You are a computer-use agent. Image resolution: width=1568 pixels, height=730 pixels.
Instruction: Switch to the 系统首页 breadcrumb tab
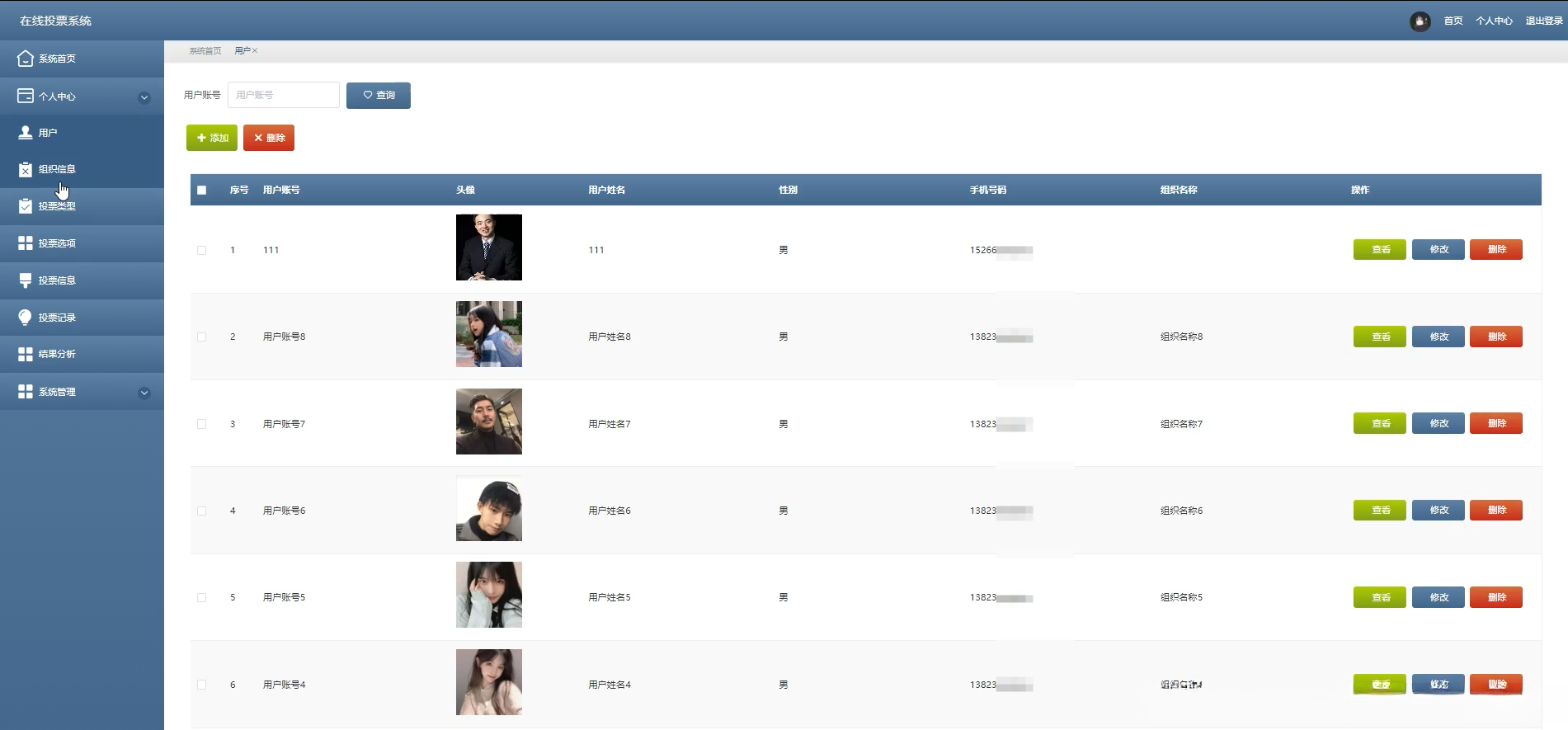tap(205, 51)
